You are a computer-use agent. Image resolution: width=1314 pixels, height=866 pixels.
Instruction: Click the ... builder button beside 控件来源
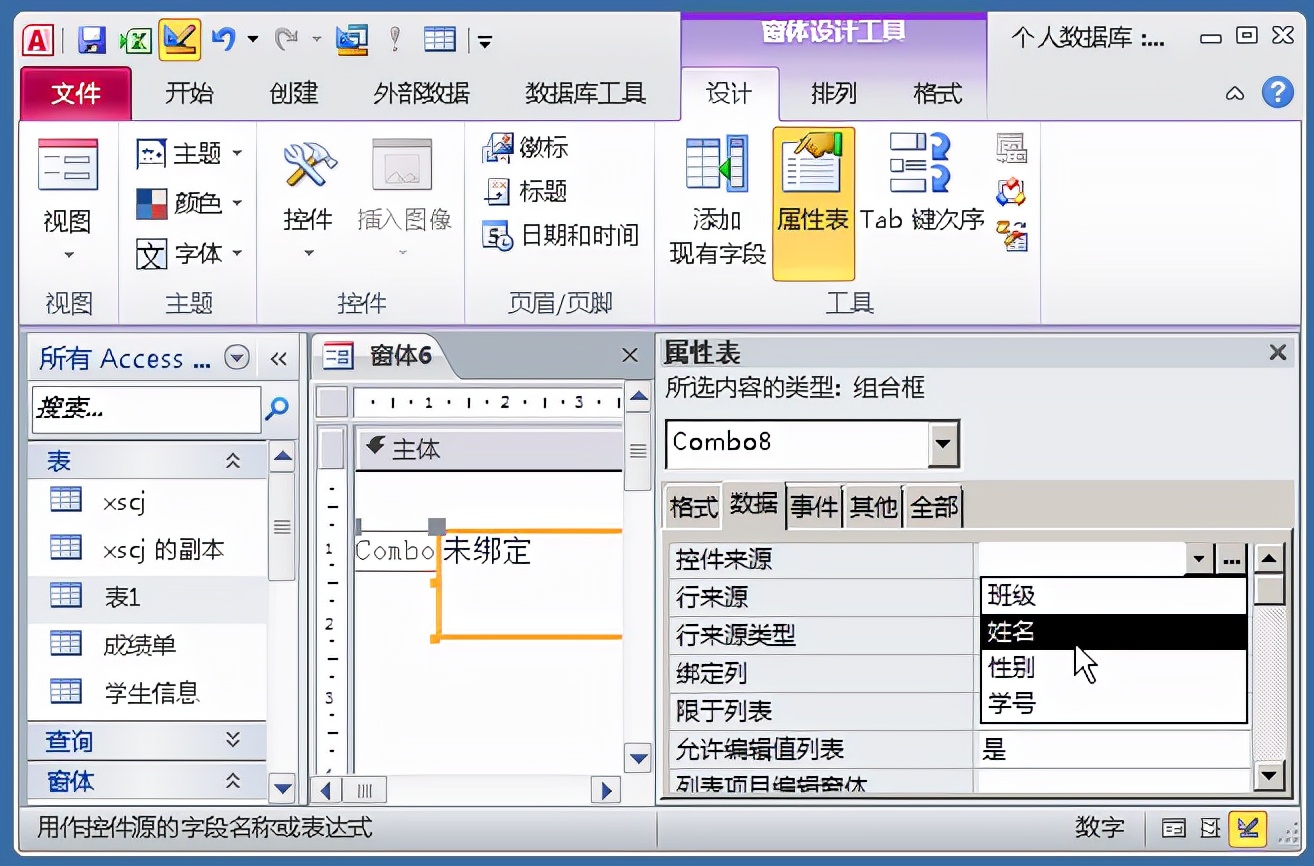coord(1231,559)
